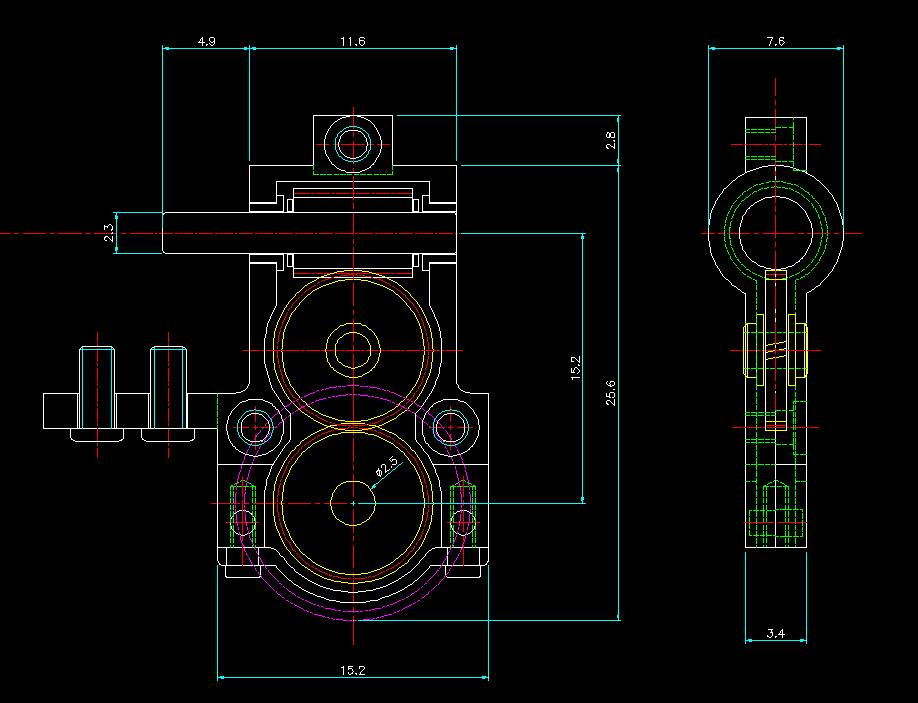Viewport: 918px width, 703px height.
Task: Select the vertically oriented 15.2 dimension text
Action: coord(575,367)
